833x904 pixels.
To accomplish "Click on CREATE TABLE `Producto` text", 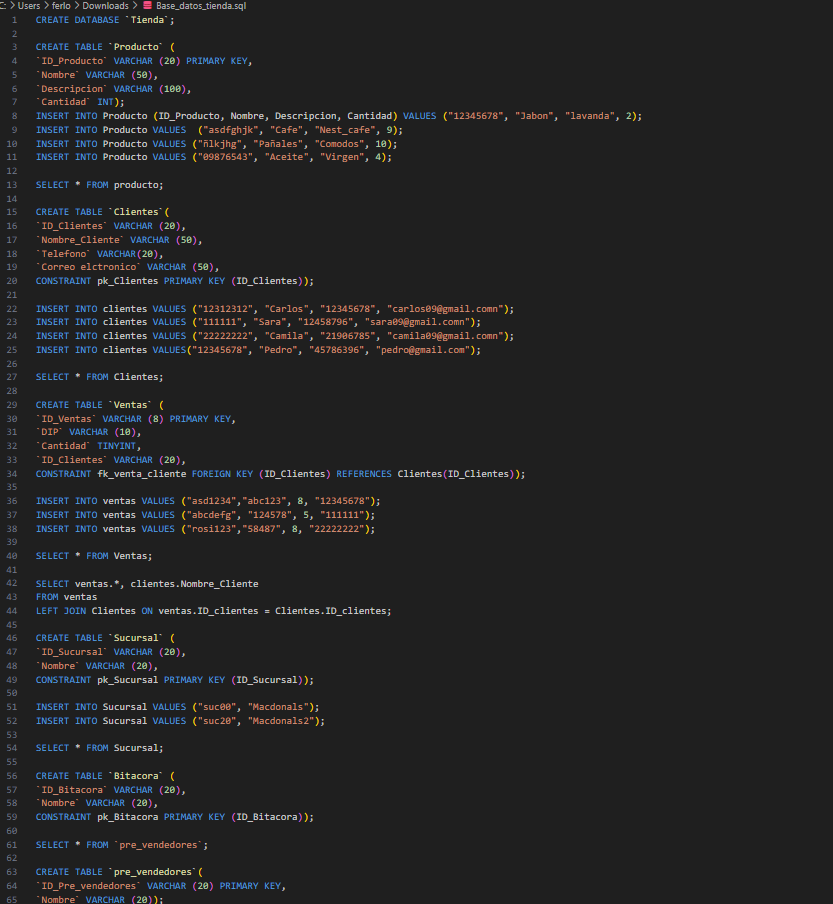I will (x=105, y=47).
